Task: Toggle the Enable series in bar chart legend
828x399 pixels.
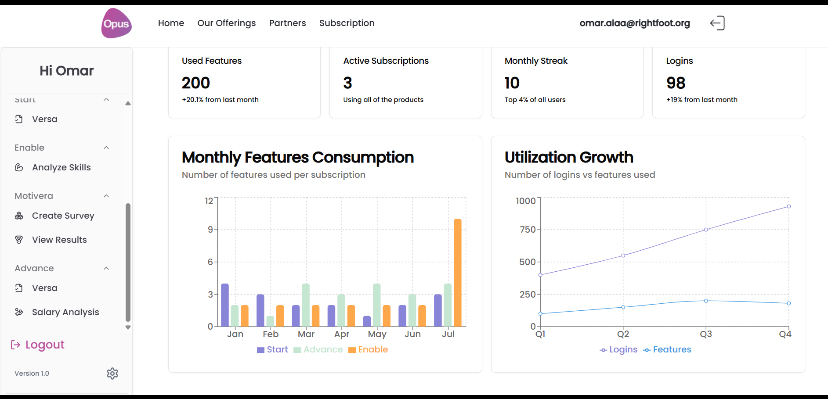Action: click(368, 349)
